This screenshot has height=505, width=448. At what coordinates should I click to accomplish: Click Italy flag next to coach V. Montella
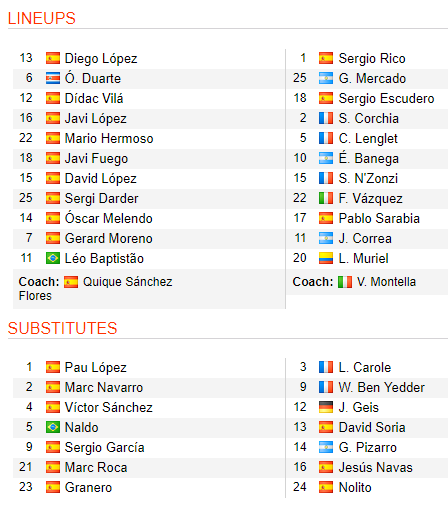[x=345, y=282]
